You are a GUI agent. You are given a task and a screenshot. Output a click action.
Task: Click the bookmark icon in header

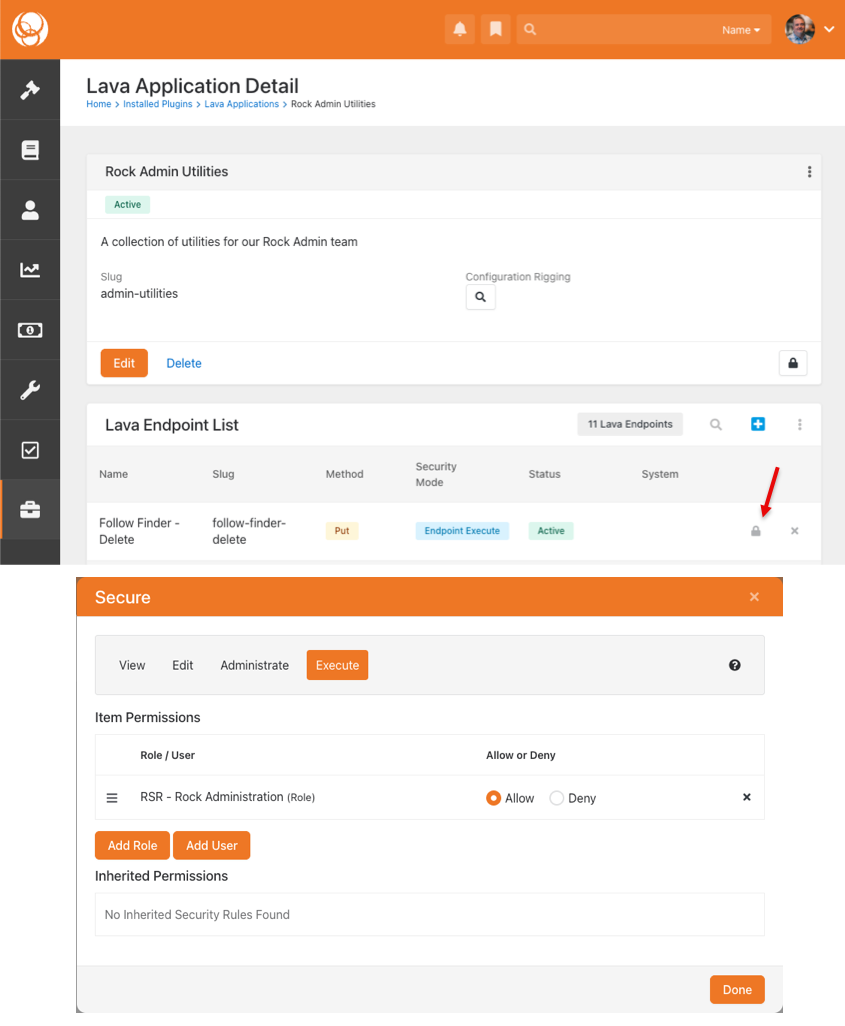tap(495, 30)
